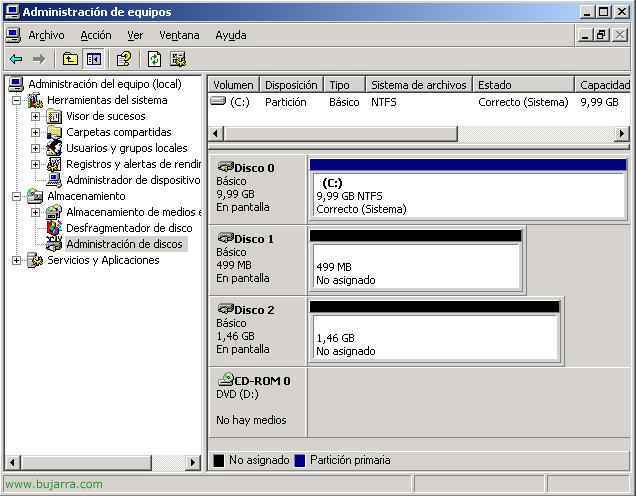Click the Administración de discos icon
Image resolution: width=636 pixels, height=496 pixels.
(54, 244)
